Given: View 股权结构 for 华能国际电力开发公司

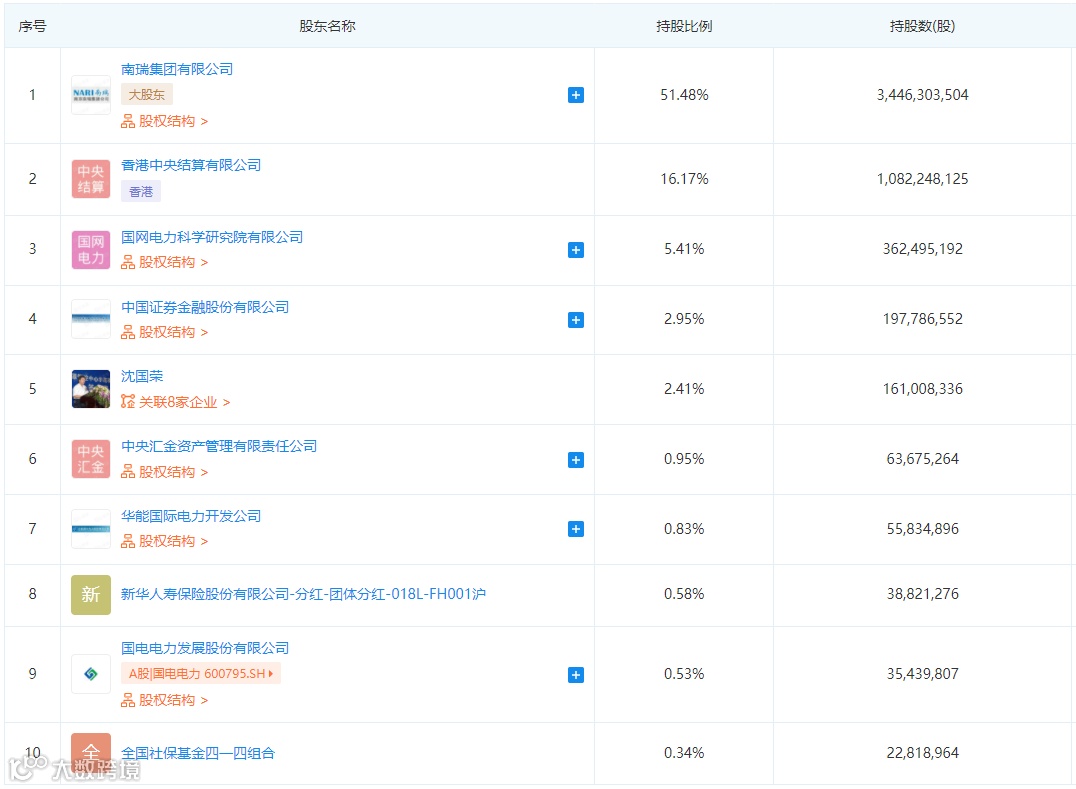Looking at the screenshot, I should pos(165,542).
